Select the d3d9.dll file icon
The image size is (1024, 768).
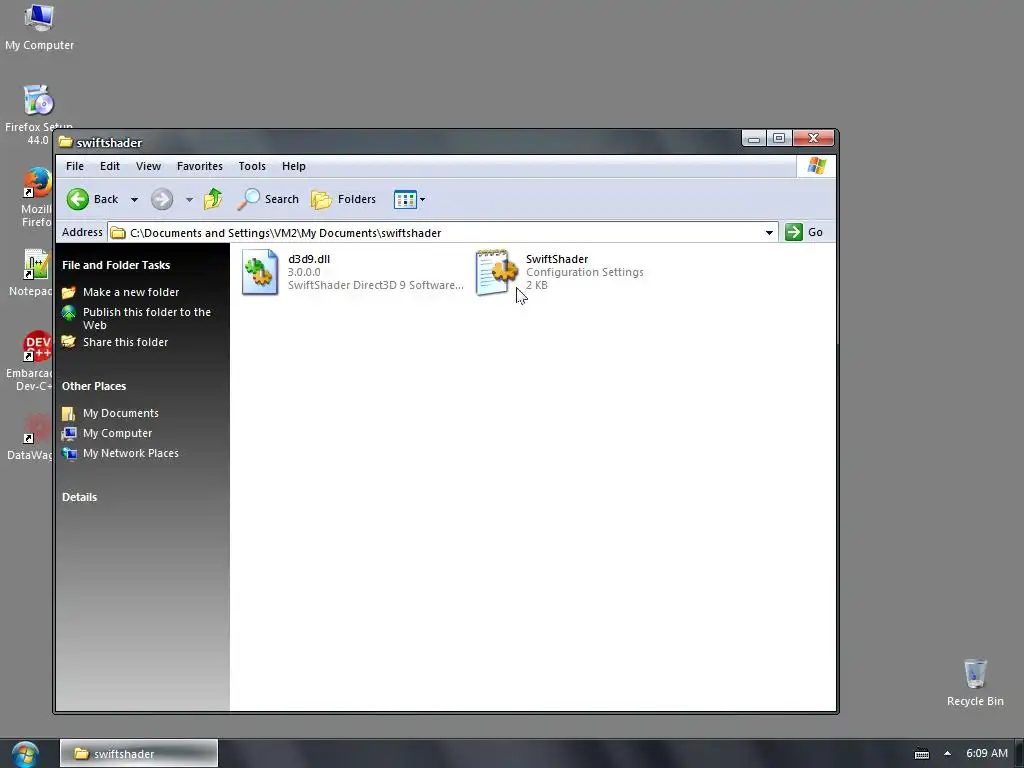click(260, 272)
